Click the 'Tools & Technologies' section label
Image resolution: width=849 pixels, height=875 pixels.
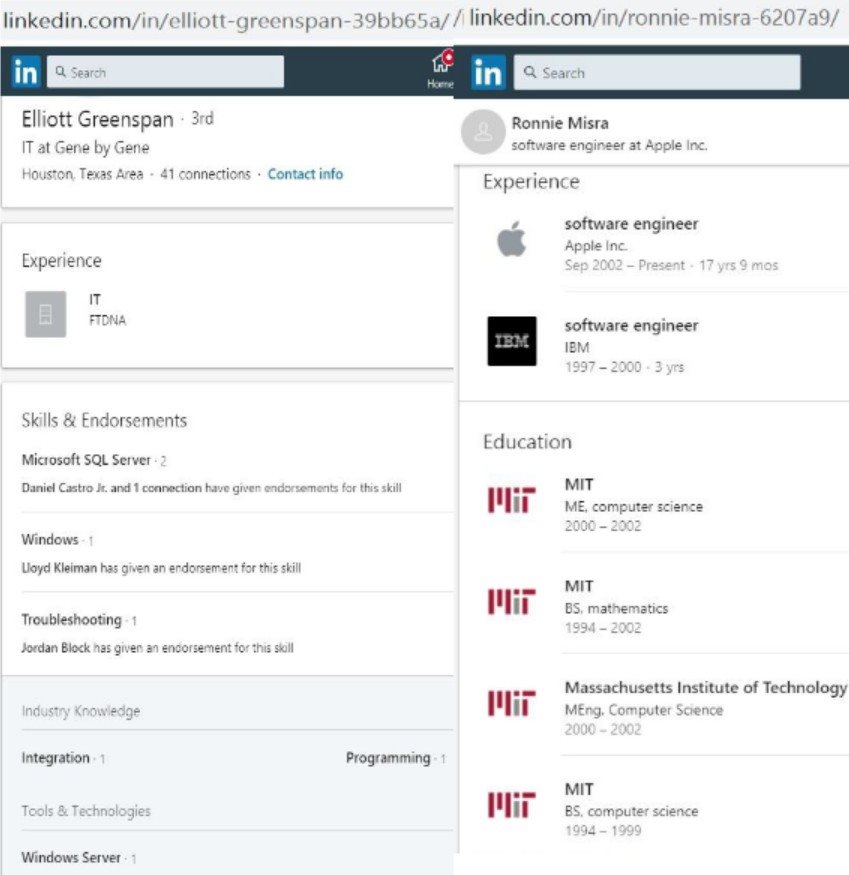coord(86,811)
